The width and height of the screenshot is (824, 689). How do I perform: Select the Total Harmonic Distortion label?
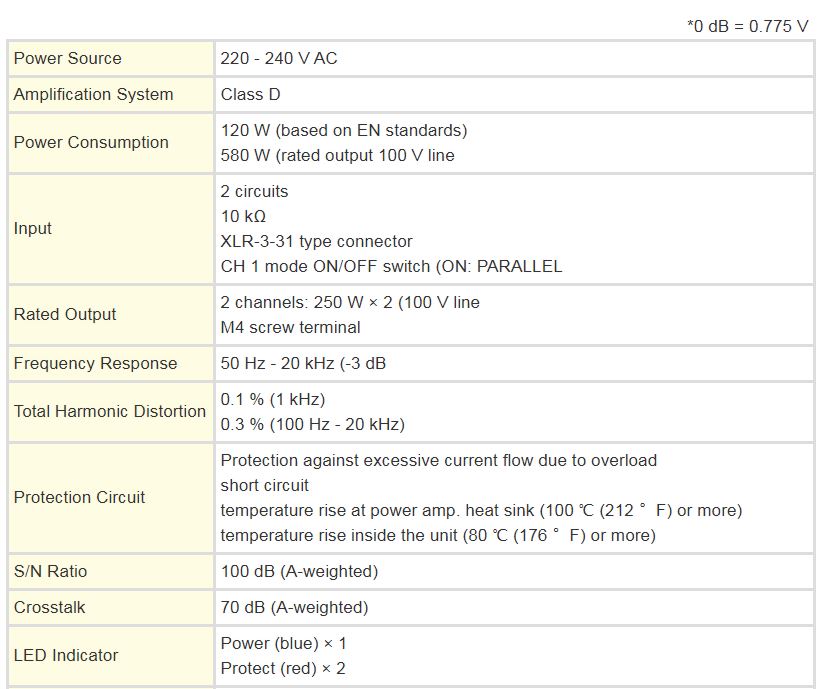[x=109, y=411]
